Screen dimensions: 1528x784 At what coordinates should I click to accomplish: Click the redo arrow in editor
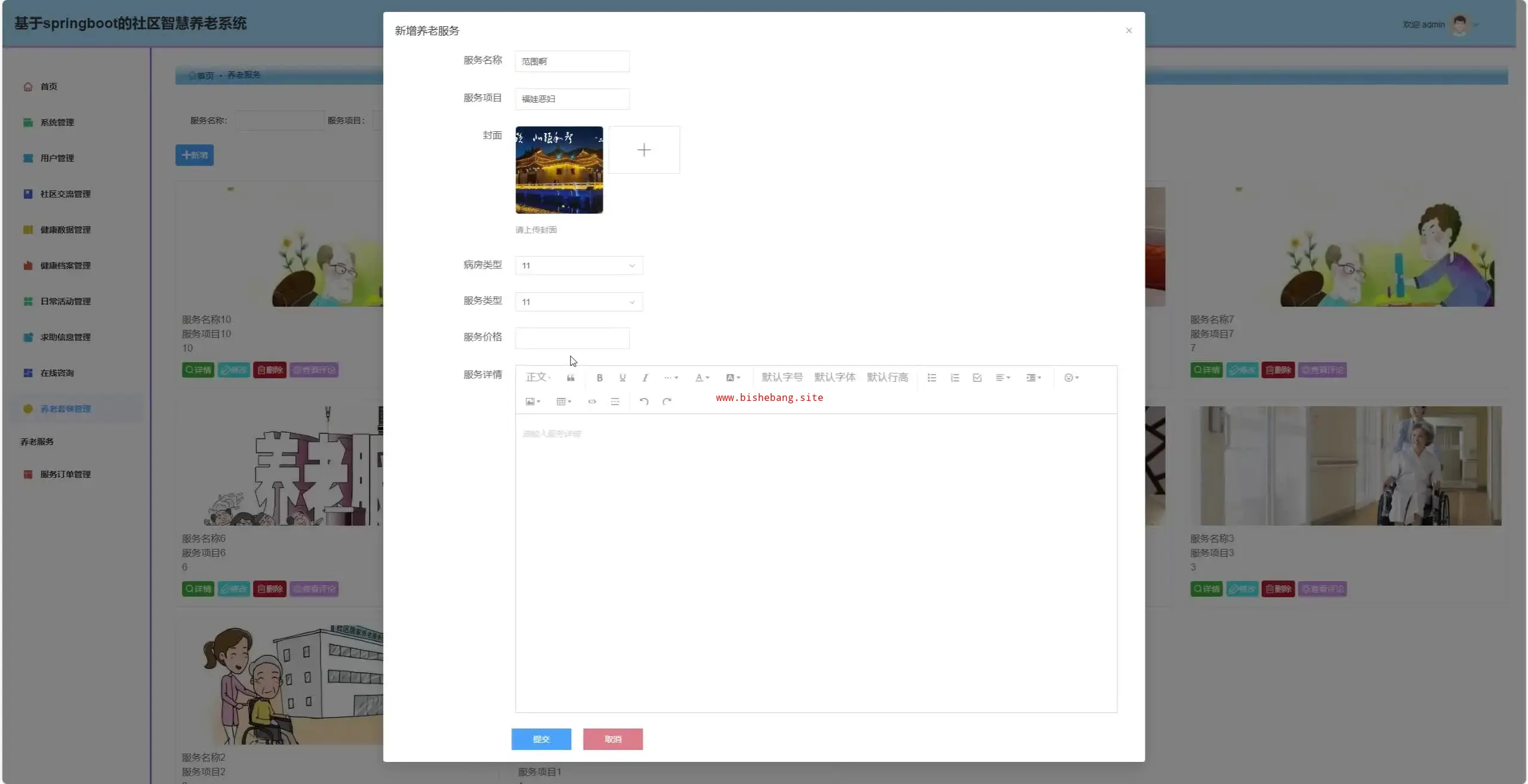[667, 402]
